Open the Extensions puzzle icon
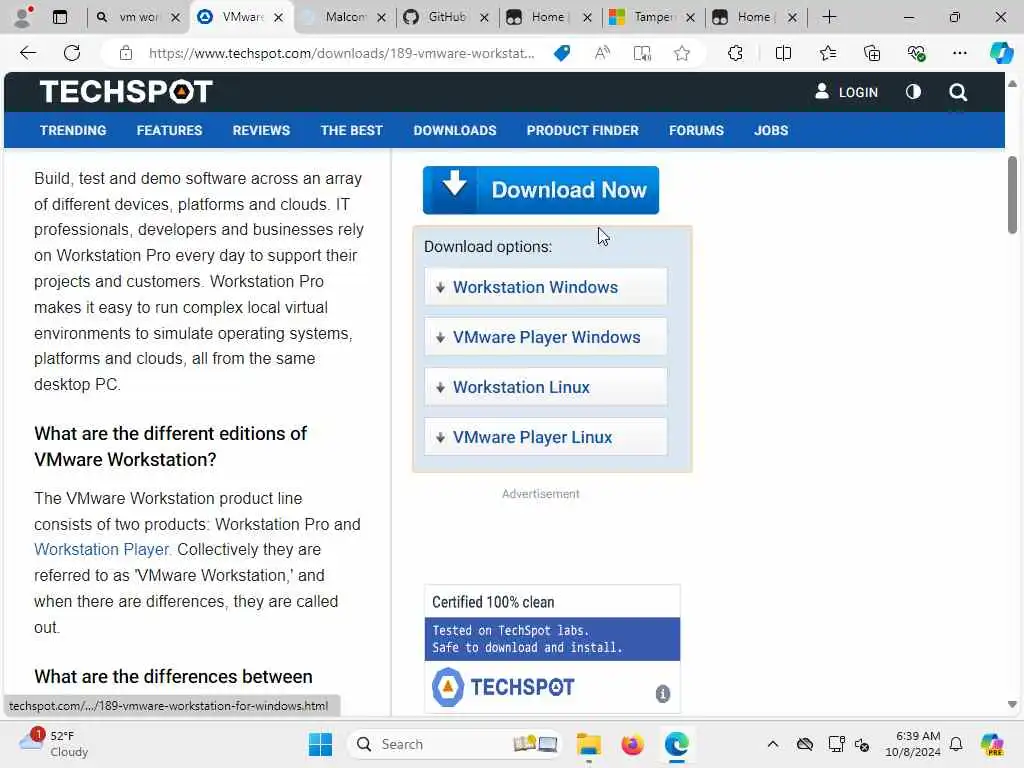This screenshot has width=1024, height=768. click(x=735, y=53)
